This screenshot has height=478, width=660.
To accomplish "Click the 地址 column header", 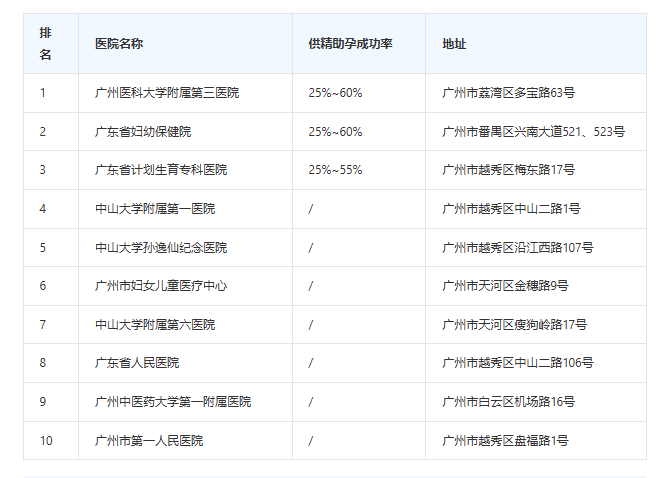I will point(454,44).
